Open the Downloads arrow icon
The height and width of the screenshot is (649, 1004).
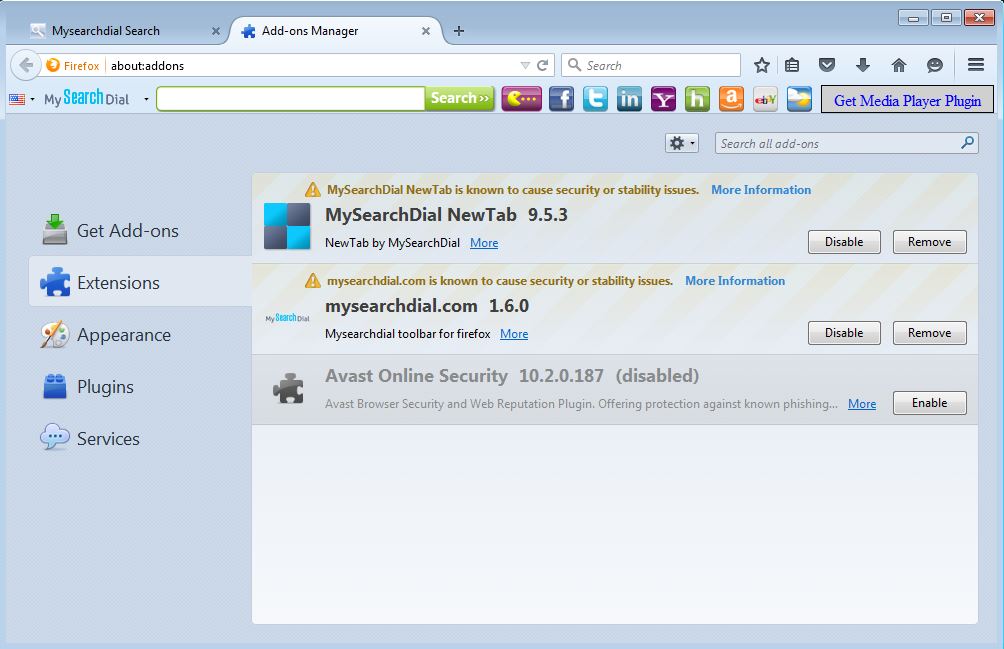pyautogui.click(x=862, y=65)
